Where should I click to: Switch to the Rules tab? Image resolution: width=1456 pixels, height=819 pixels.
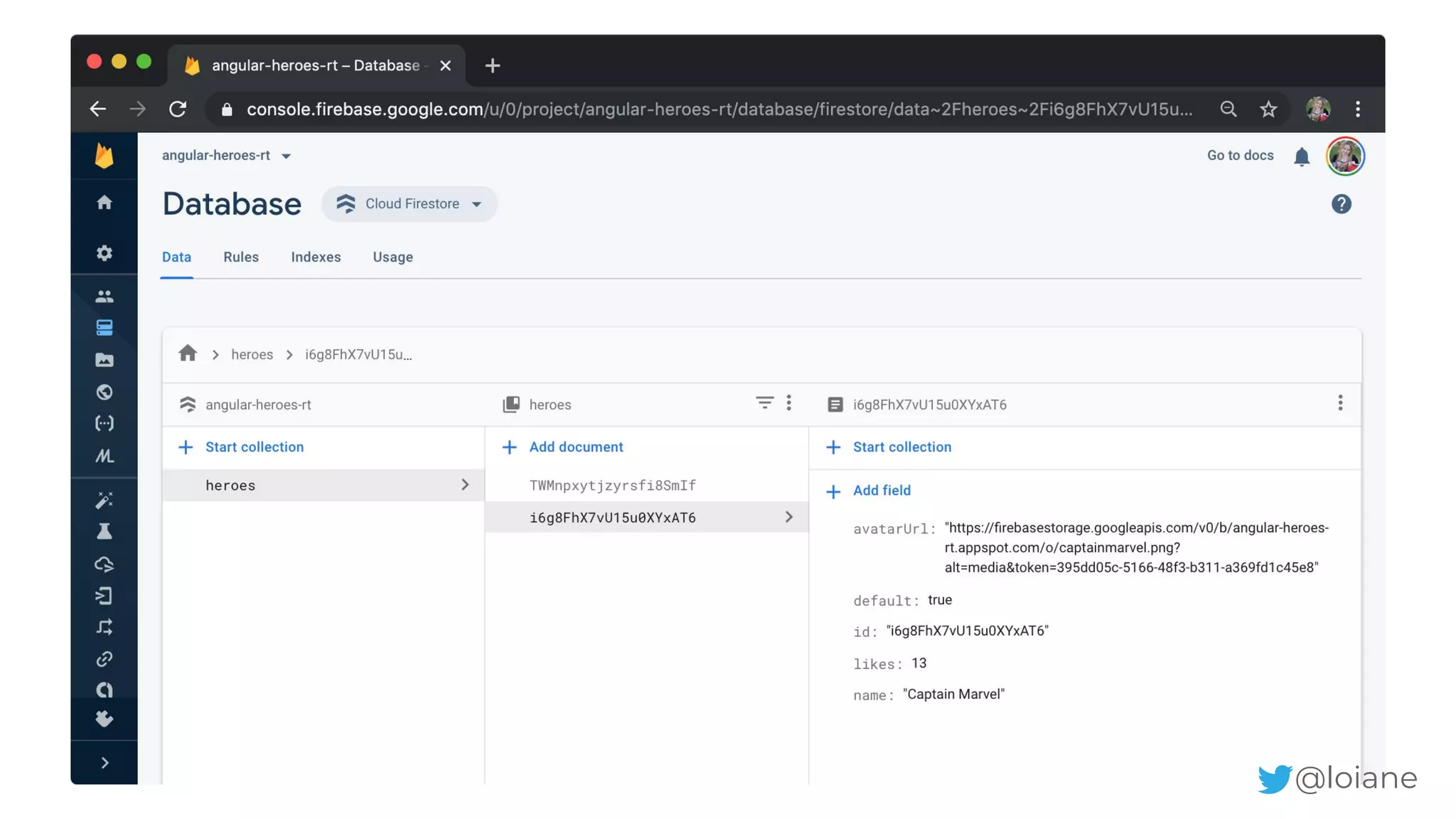pyautogui.click(x=241, y=257)
